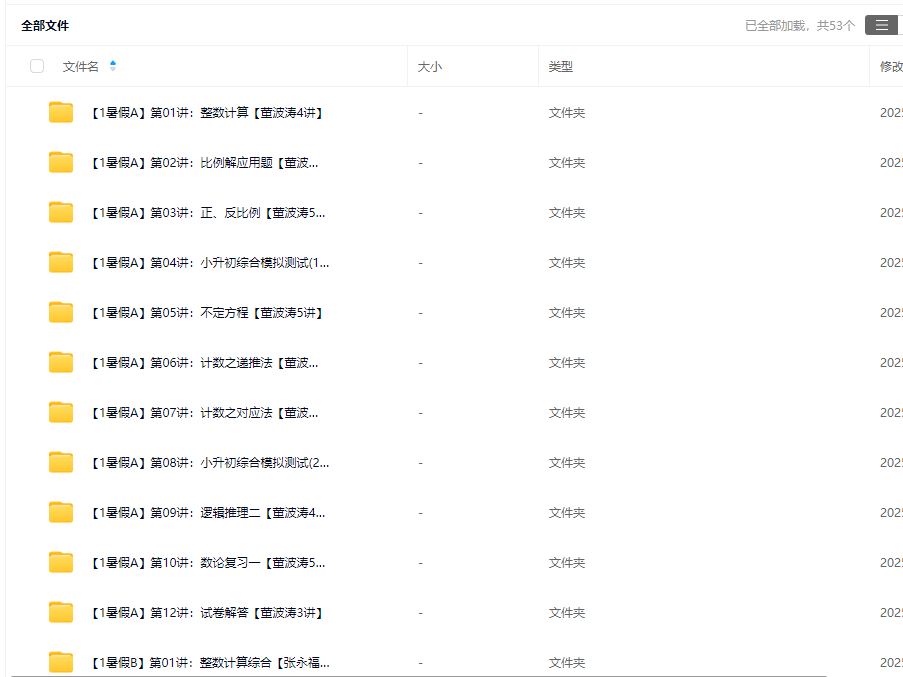Click folder icon for 【1暑假B】第01讲 整数计算综合
Screen dimensions: 903x677
pyautogui.click(x=61, y=662)
